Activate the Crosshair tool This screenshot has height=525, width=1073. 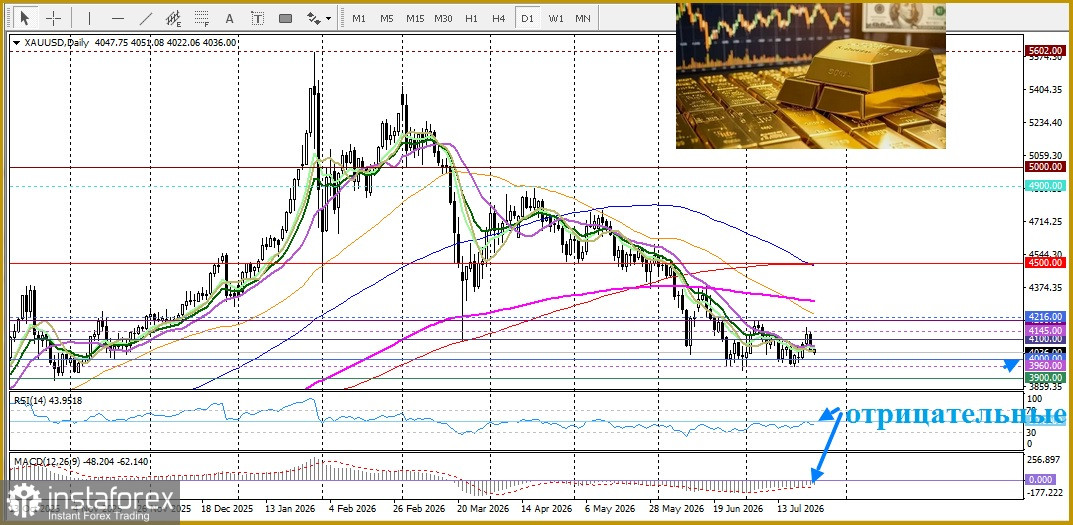[x=53, y=18]
